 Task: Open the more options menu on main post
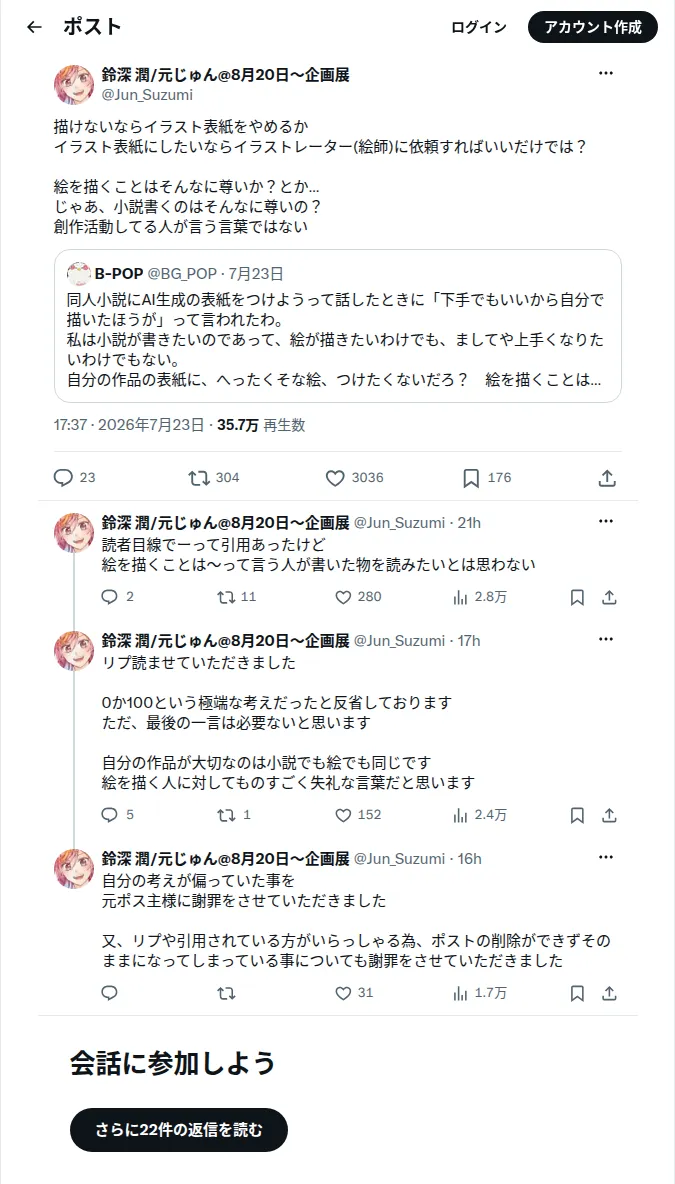[x=606, y=73]
